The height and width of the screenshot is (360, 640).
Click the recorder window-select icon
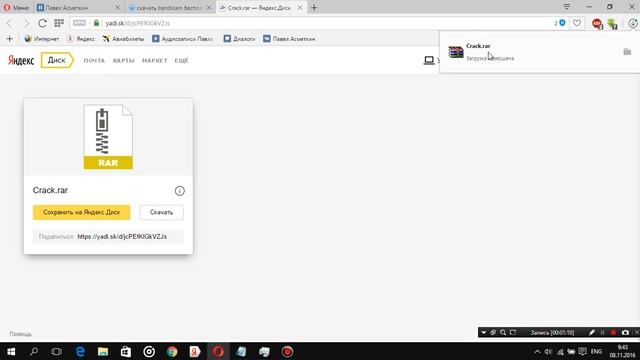pos(493,333)
